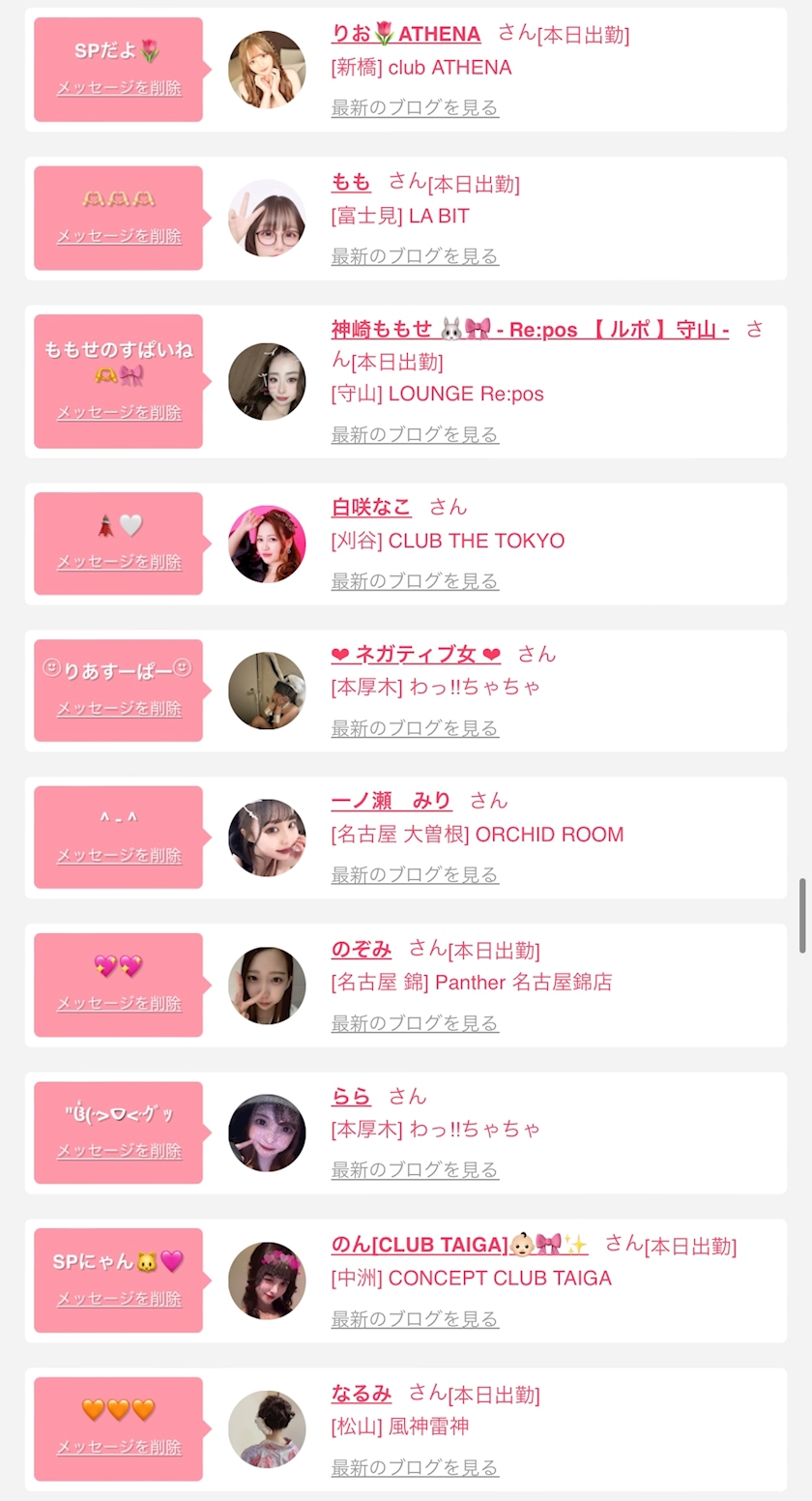
Task: Delete the 'SPにゃん' message
Action: pyautogui.click(x=119, y=1299)
